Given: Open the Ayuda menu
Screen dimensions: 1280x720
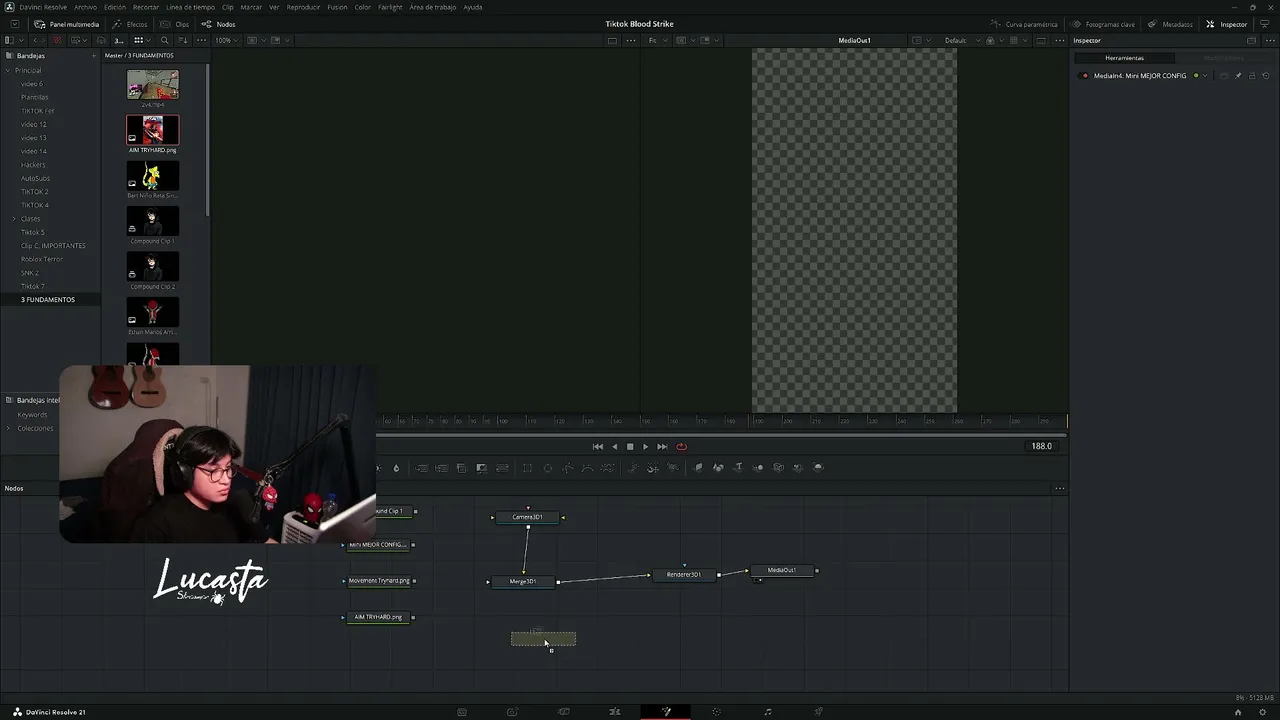Looking at the screenshot, I should coord(473,7).
